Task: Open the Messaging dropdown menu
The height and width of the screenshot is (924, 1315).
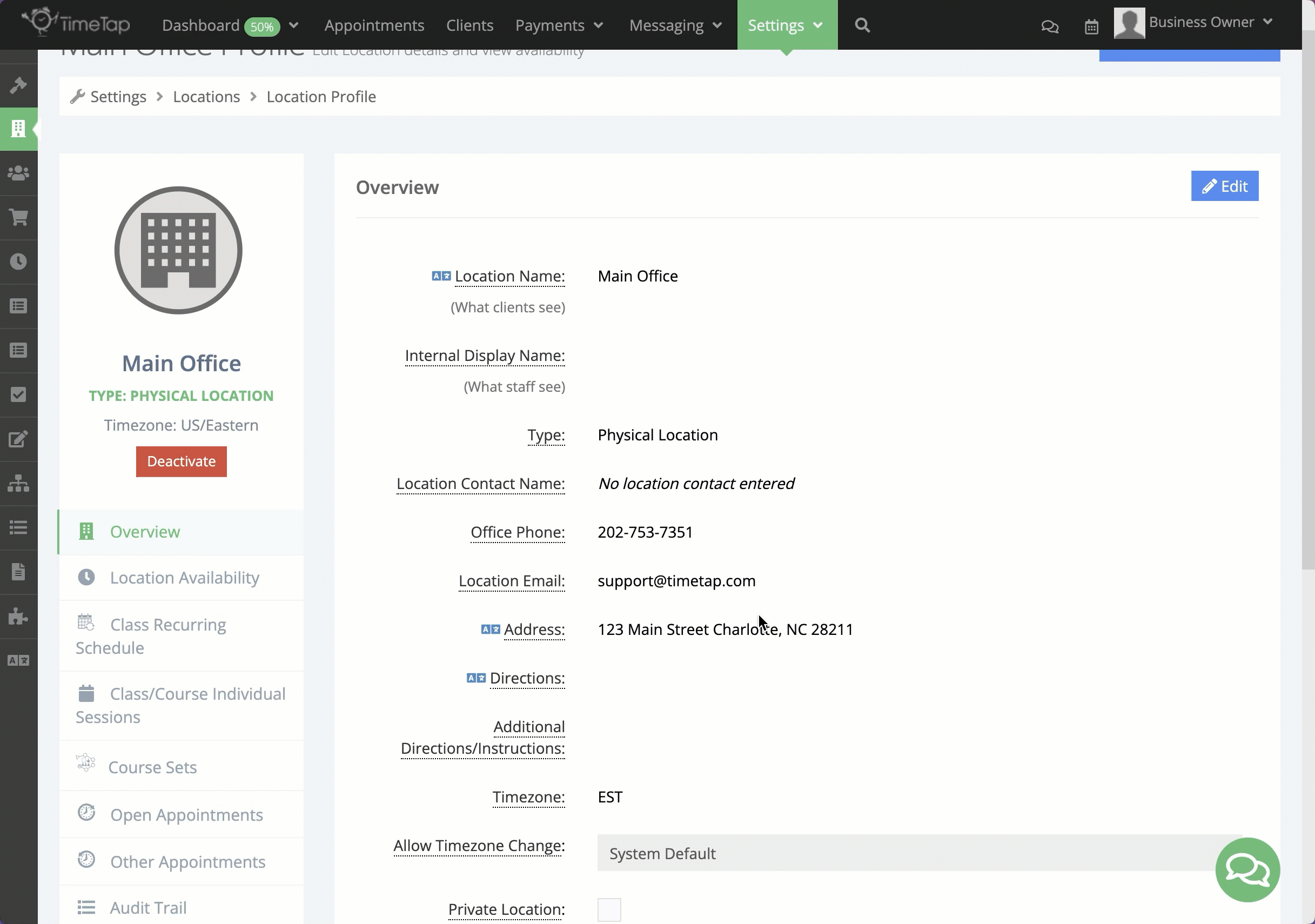Action: (675, 25)
